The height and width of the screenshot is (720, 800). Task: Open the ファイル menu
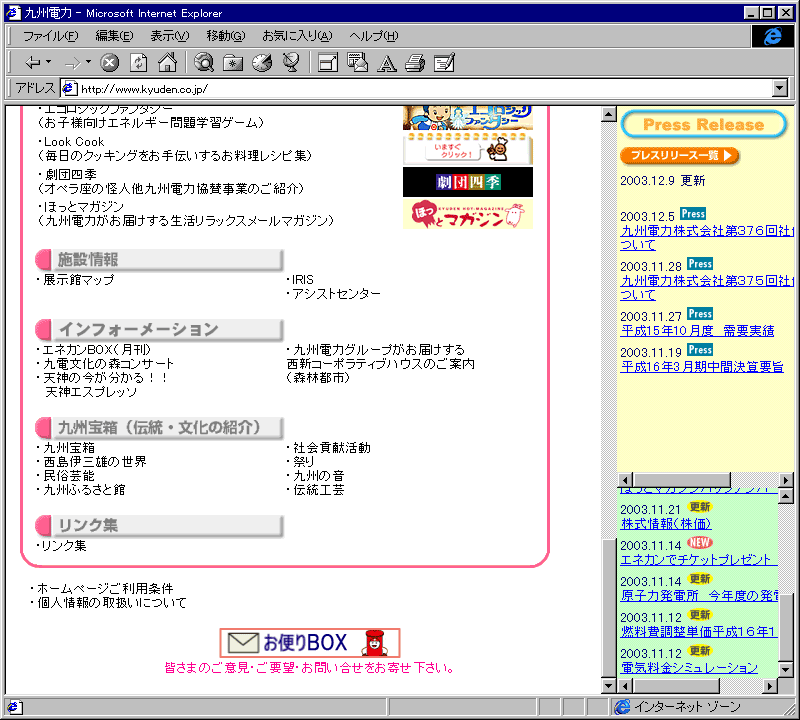click(51, 36)
